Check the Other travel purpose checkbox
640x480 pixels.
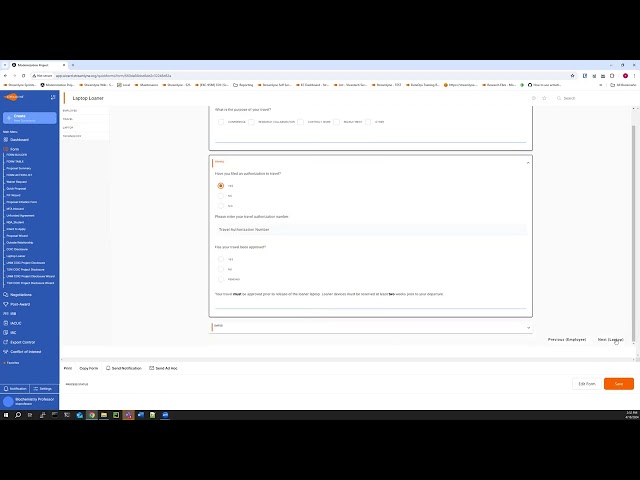click(x=368, y=122)
